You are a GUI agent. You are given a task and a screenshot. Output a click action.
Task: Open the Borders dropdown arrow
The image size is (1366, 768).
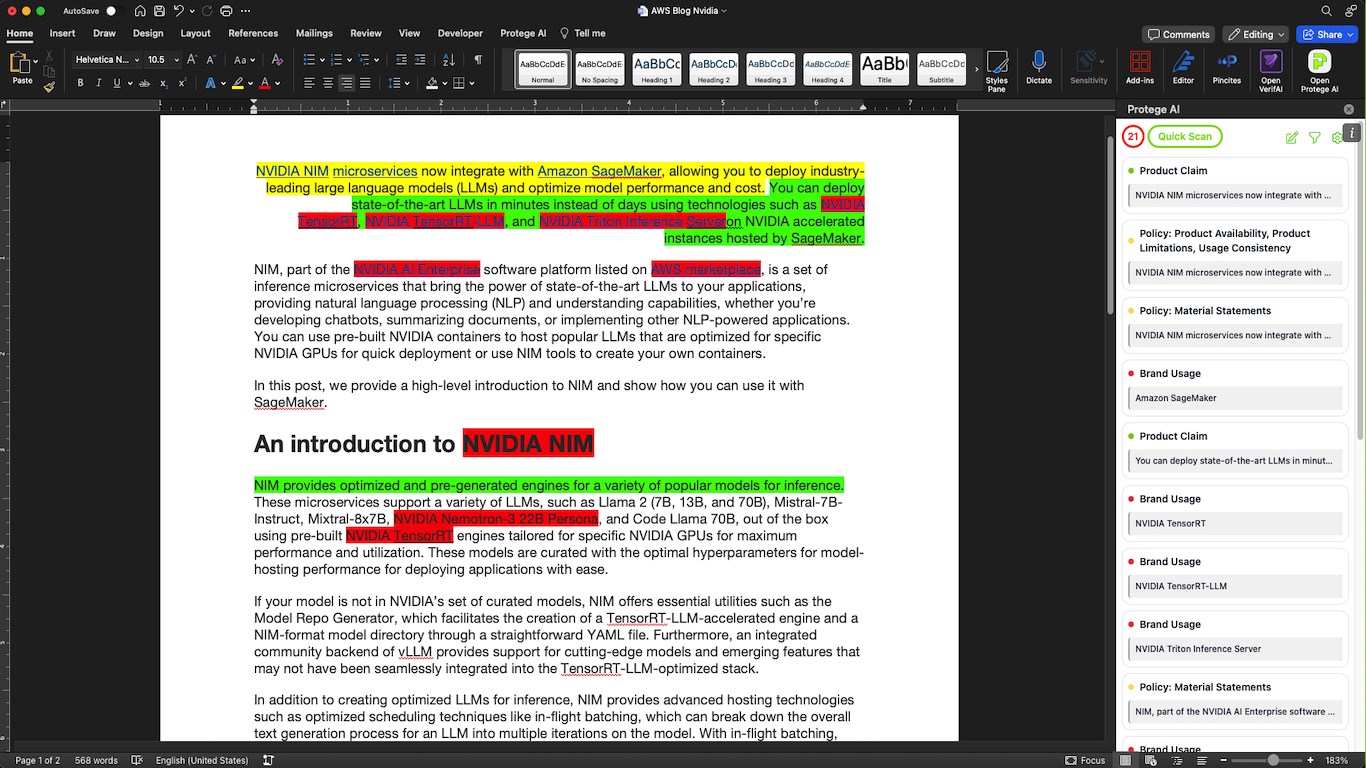[x=473, y=83]
